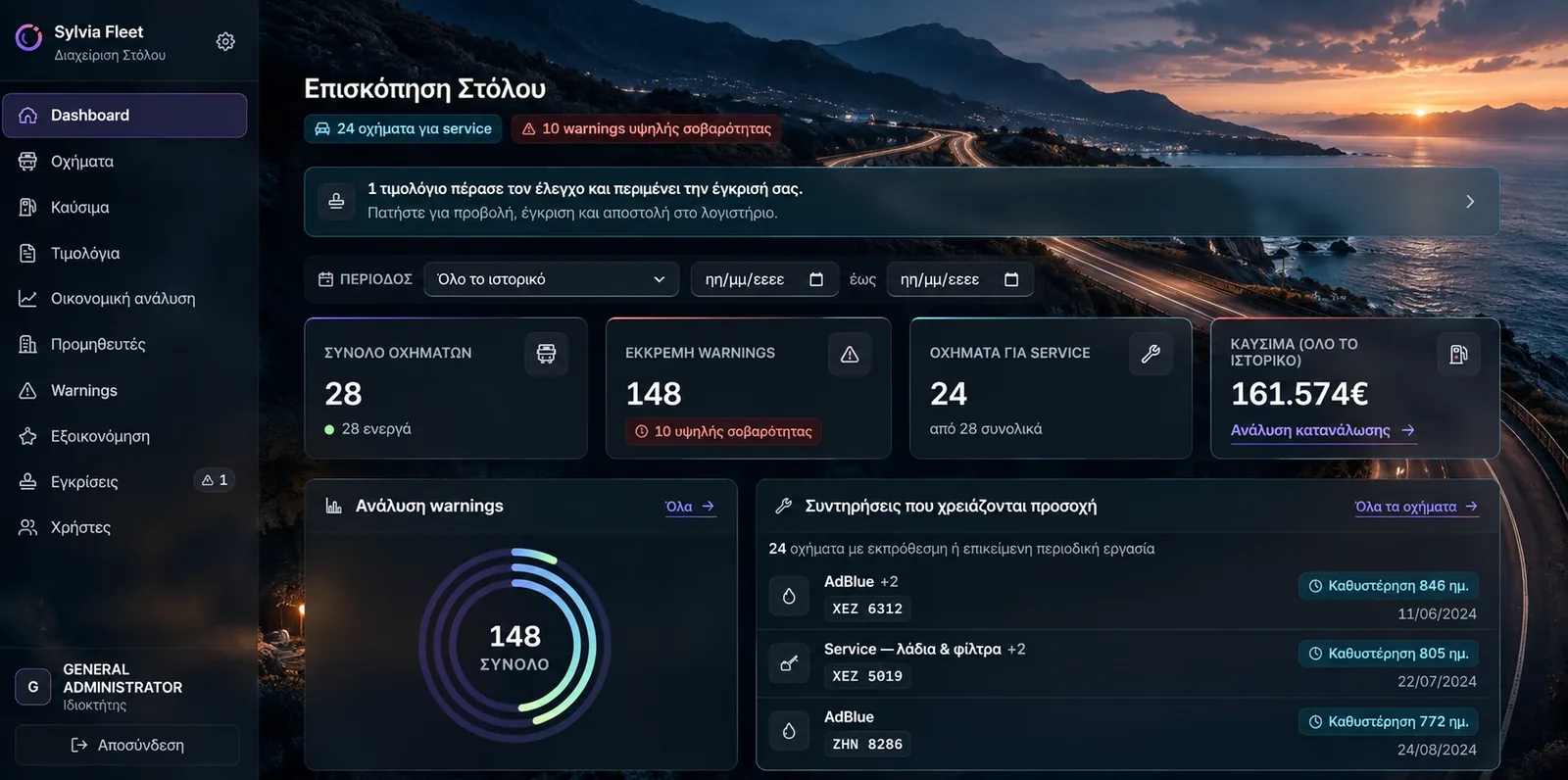
Task: Click the XEZ 5019 plate tag
Action: (867, 676)
